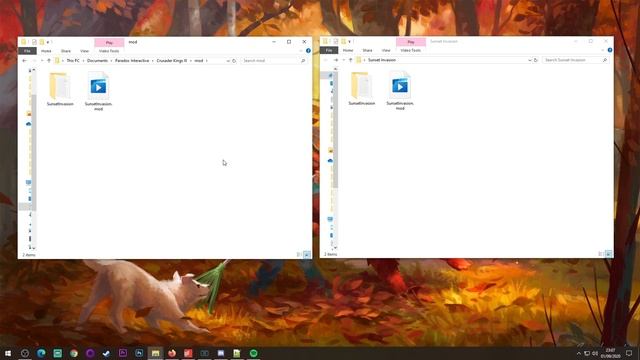Open File Explorer taskbar button
The image size is (640, 360).
click(x=156, y=353)
